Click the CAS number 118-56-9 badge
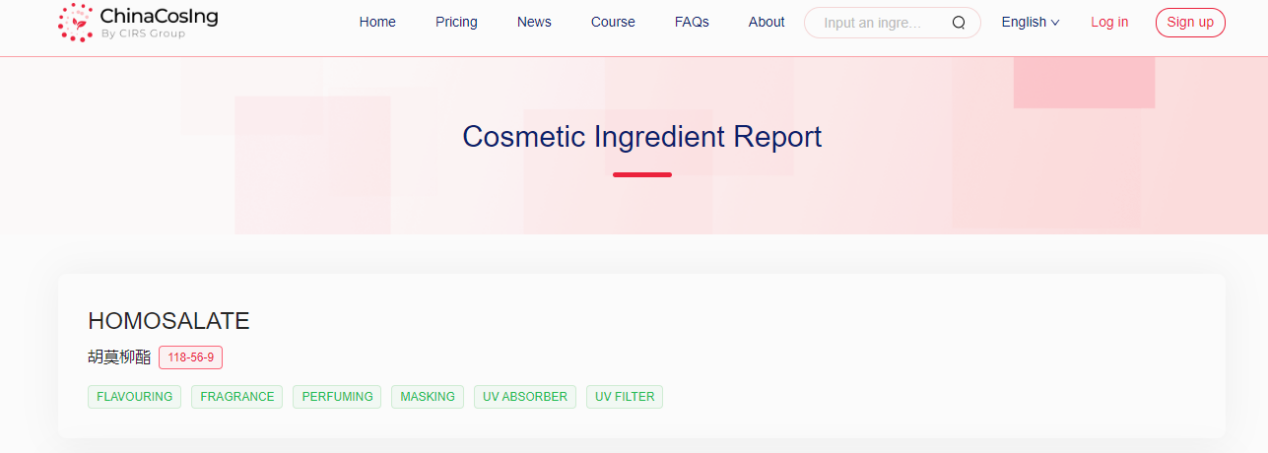 pos(190,357)
